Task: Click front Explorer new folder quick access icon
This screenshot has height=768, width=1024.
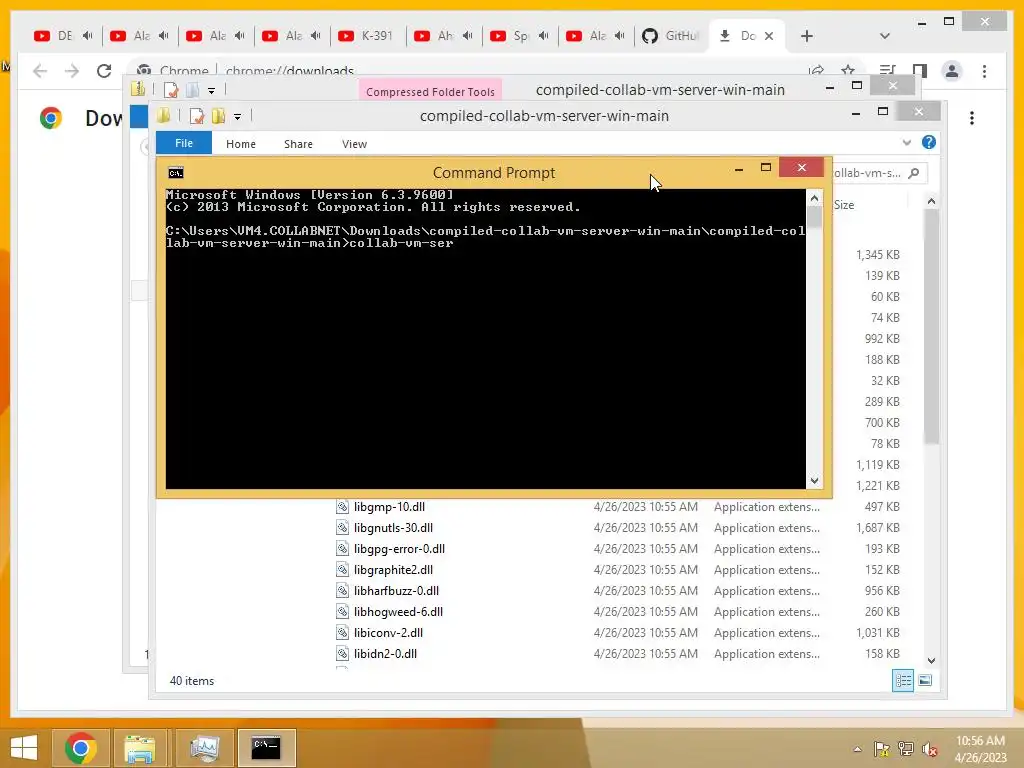Action: (218, 116)
